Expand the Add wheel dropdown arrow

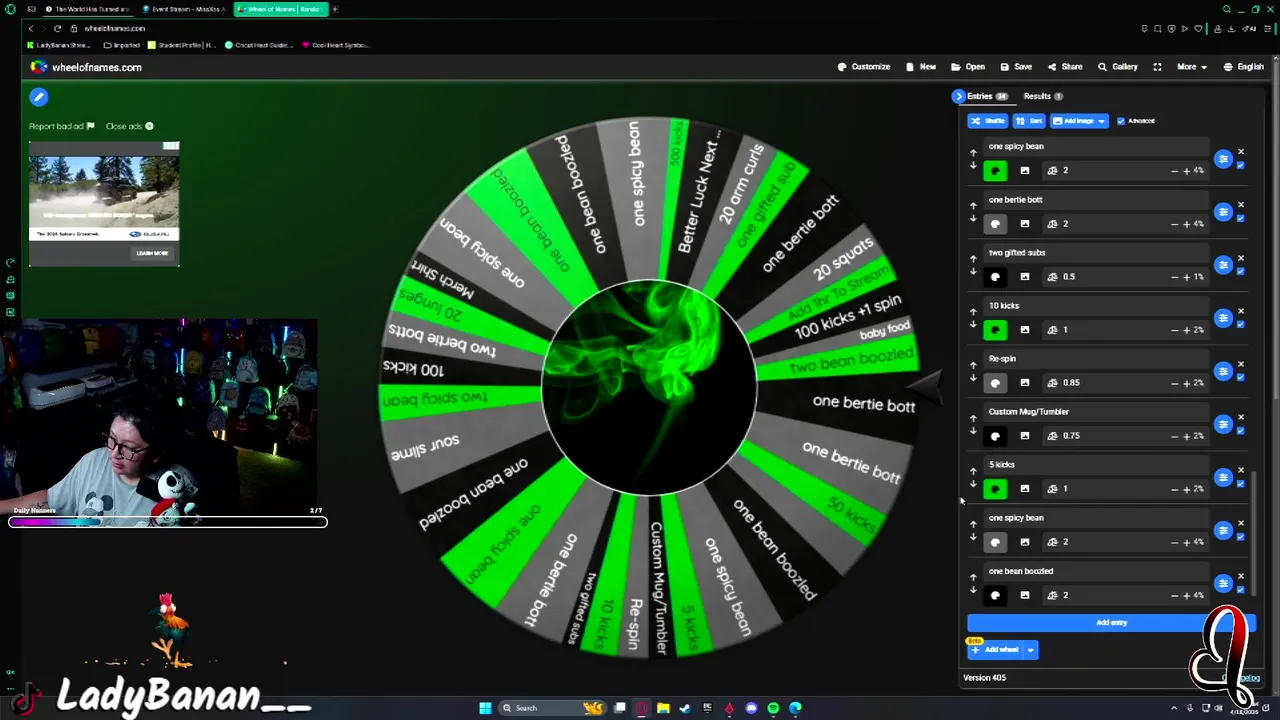click(1030, 650)
